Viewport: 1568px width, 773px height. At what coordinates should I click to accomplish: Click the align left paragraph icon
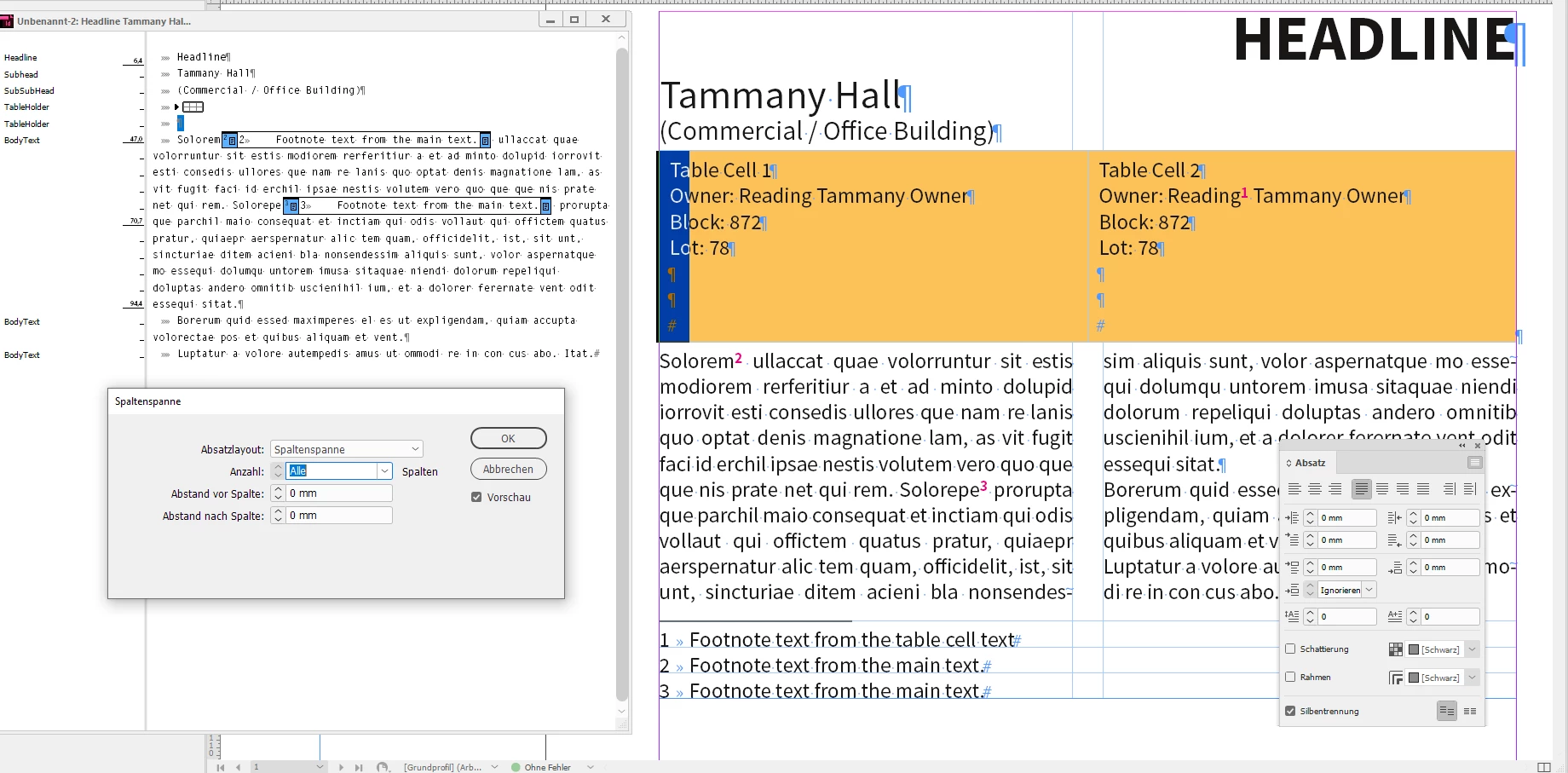[1294, 489]
